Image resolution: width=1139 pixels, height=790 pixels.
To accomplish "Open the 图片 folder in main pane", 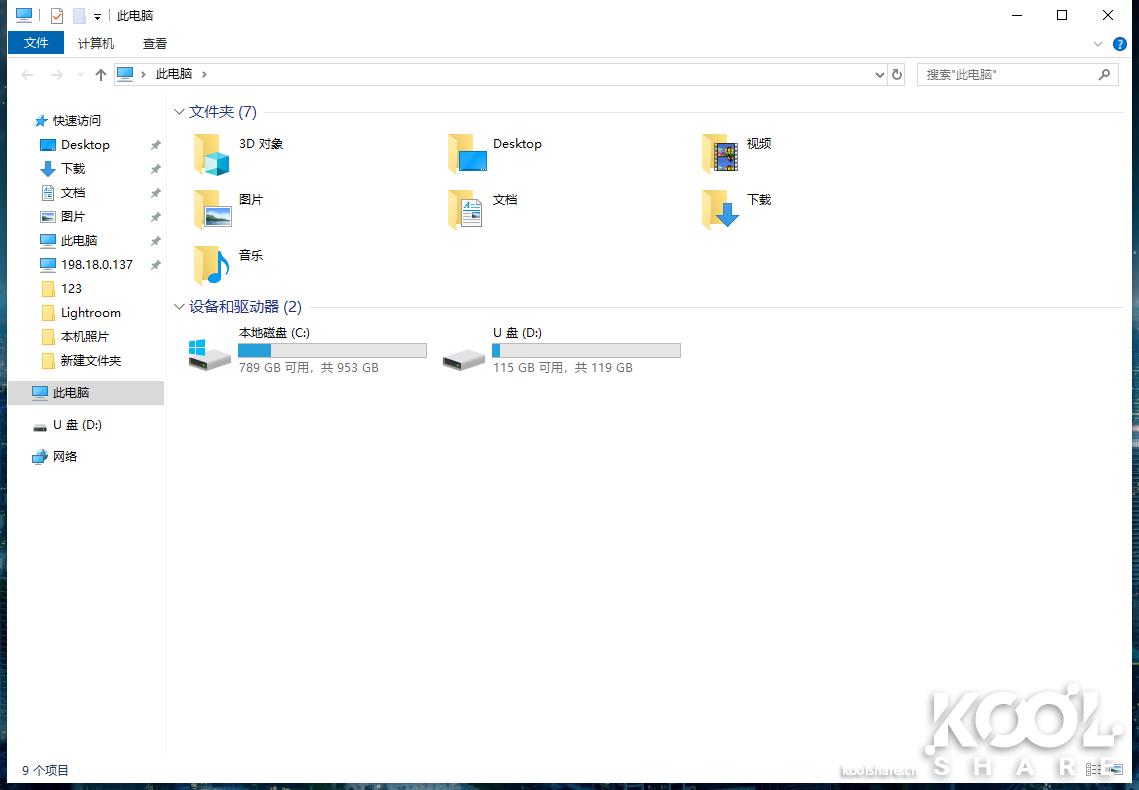I will pos(212,210).
